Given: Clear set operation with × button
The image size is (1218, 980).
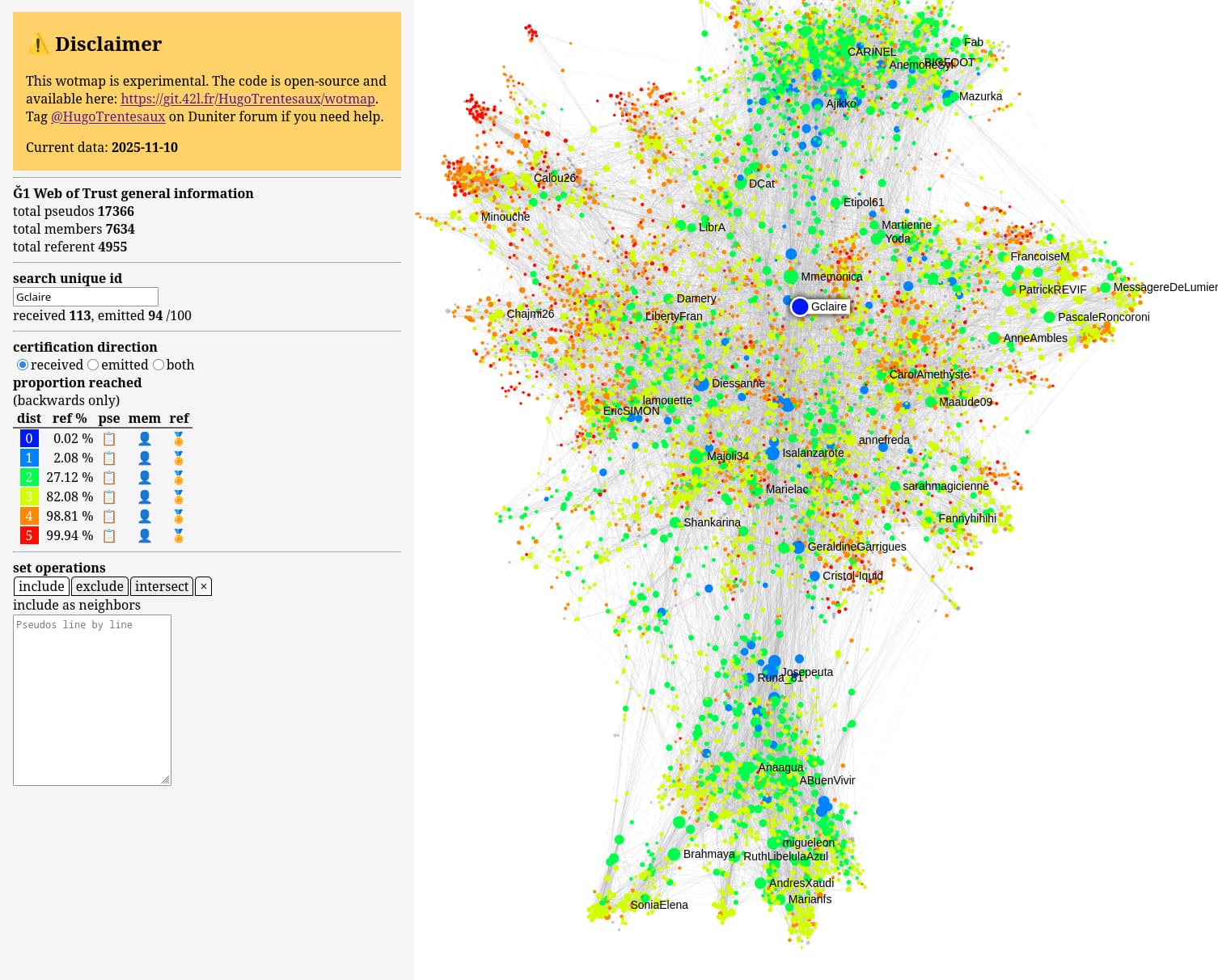Looking at the screenshot, I should (204, 586).
